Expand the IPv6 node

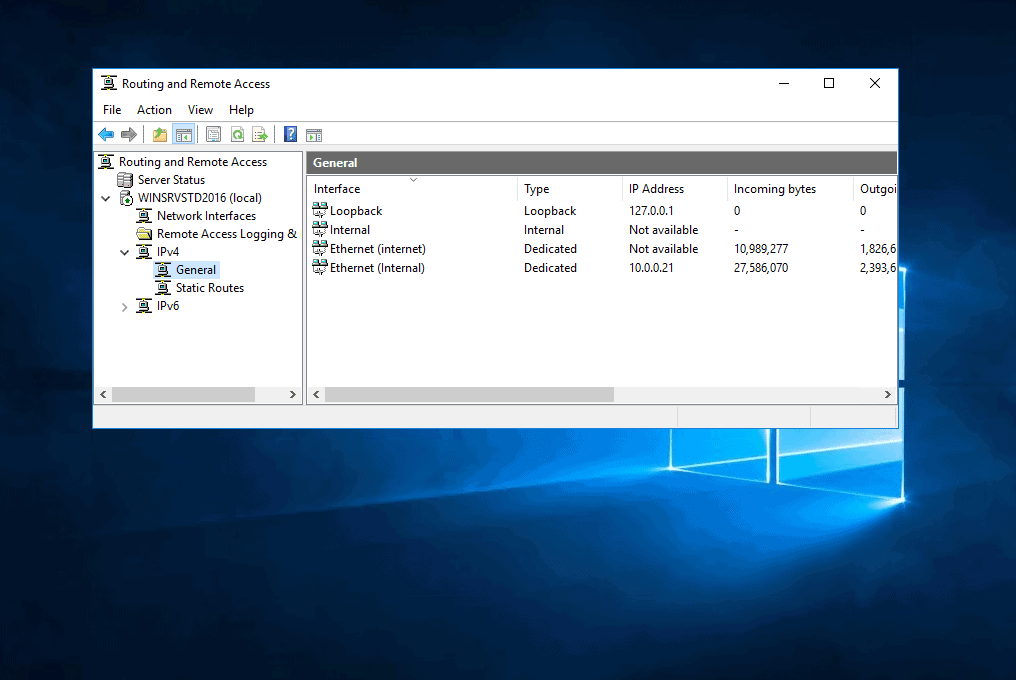[x=124, y=307]
